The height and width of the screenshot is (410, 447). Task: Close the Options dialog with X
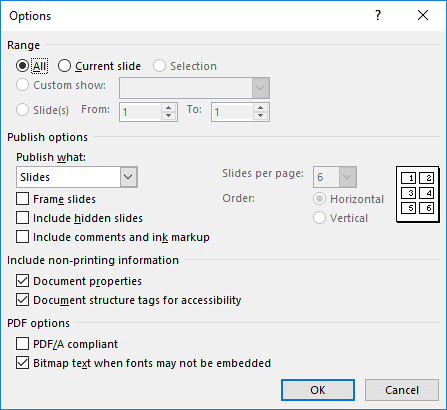(423, 15)
